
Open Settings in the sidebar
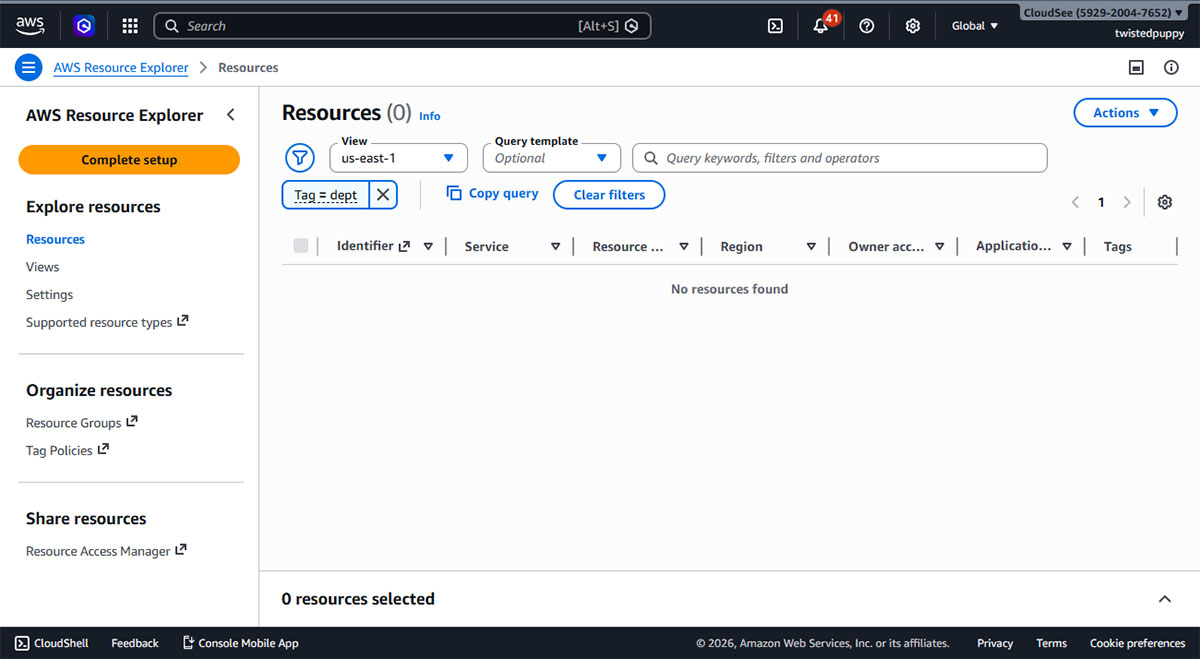click(x=49, y=295)
